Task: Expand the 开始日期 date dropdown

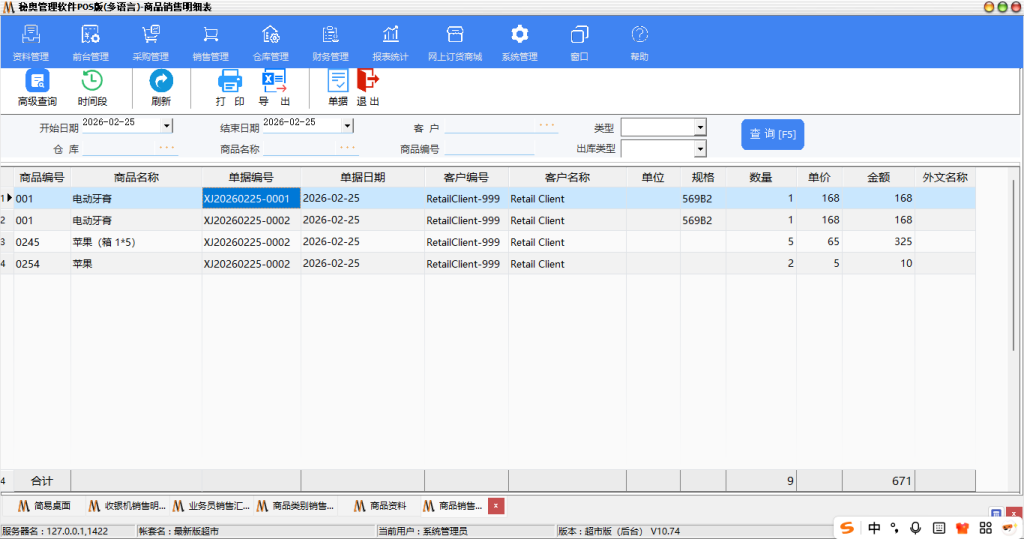Action: 167,126
